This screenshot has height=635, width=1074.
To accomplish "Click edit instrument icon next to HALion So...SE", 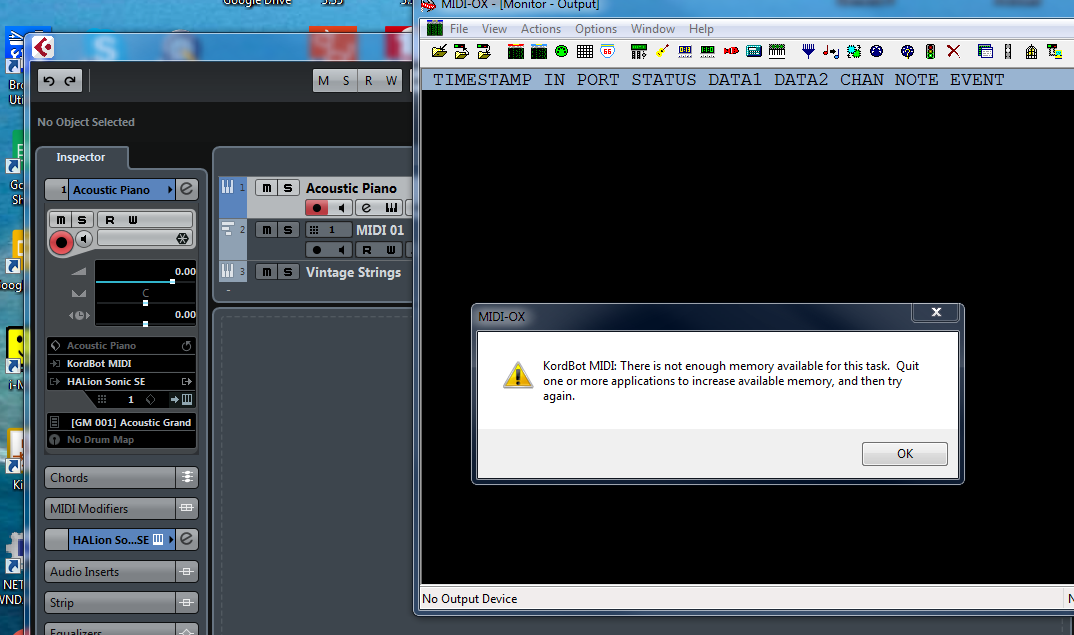I will 186,540.
